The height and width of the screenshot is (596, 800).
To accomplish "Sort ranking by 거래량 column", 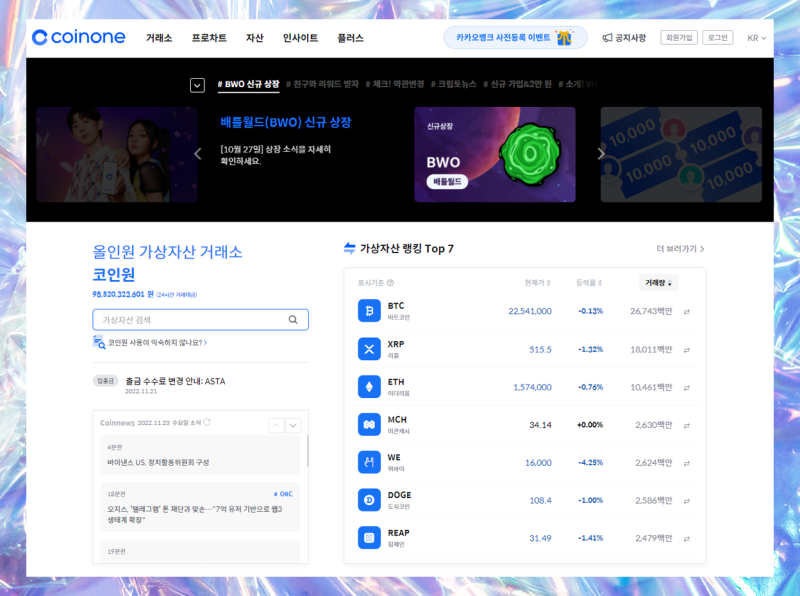I will pos(658,283).
